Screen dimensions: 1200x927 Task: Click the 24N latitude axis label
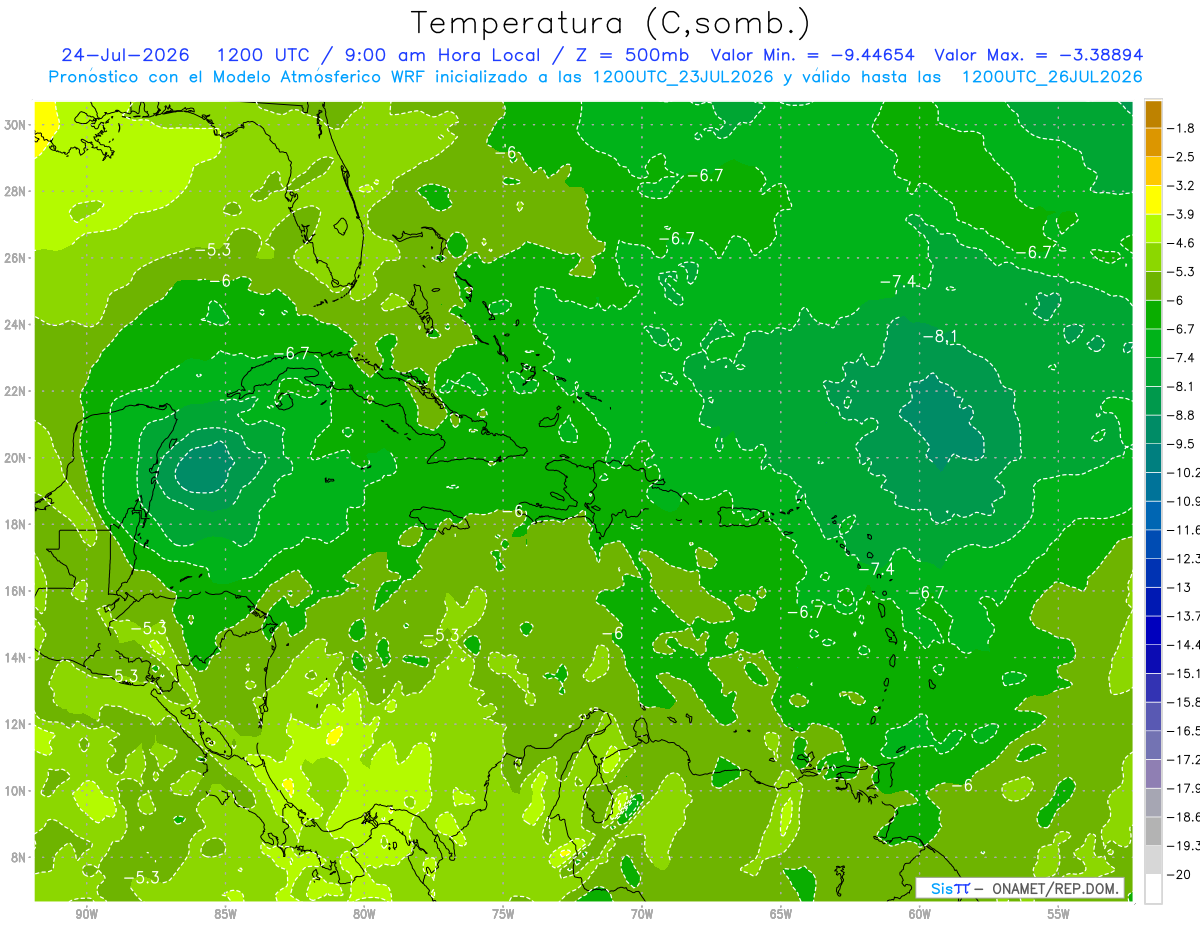point(17,325)
